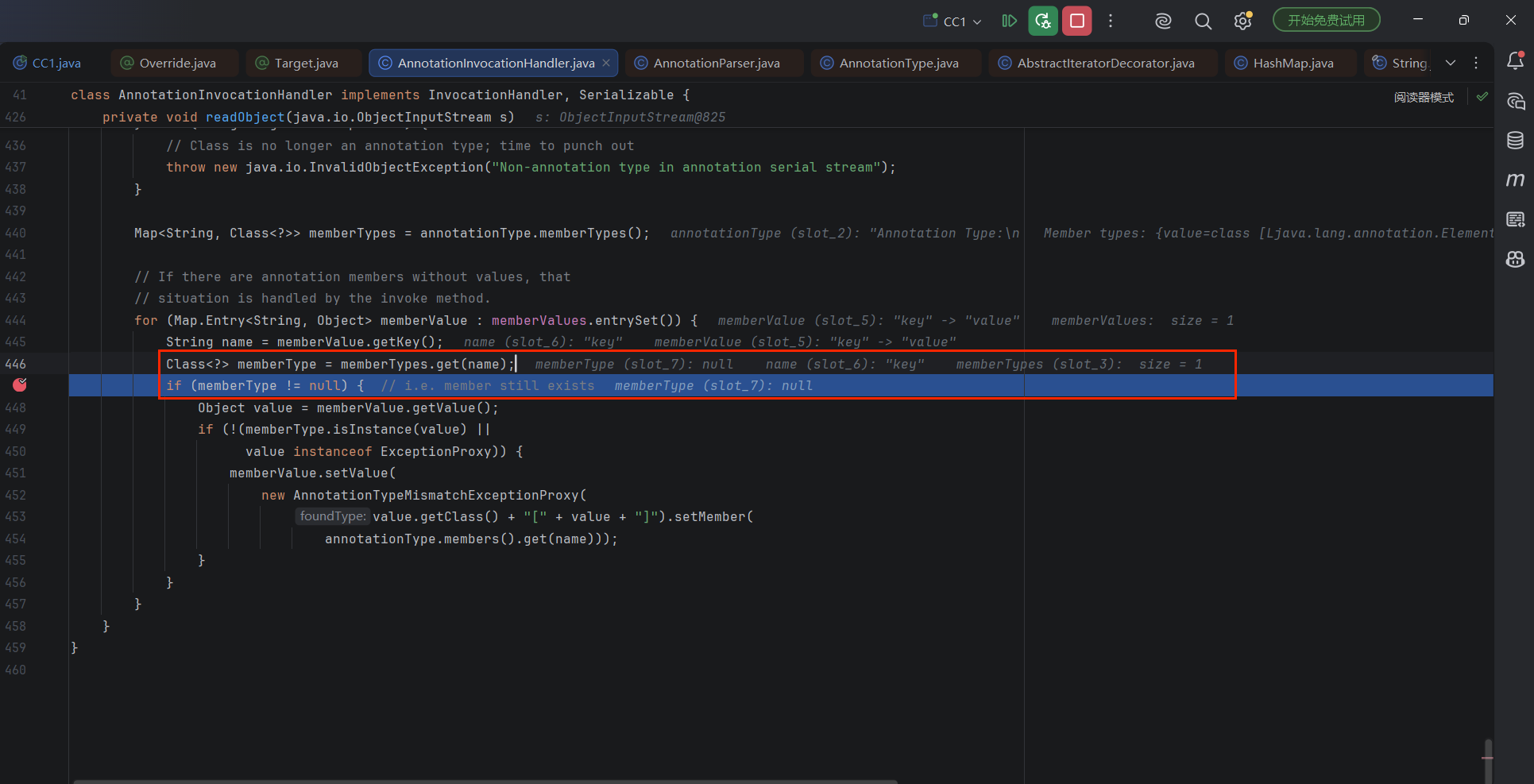Toggle 阅读器模式 reader mode

pyautogui.click(x=1424, y=97)
